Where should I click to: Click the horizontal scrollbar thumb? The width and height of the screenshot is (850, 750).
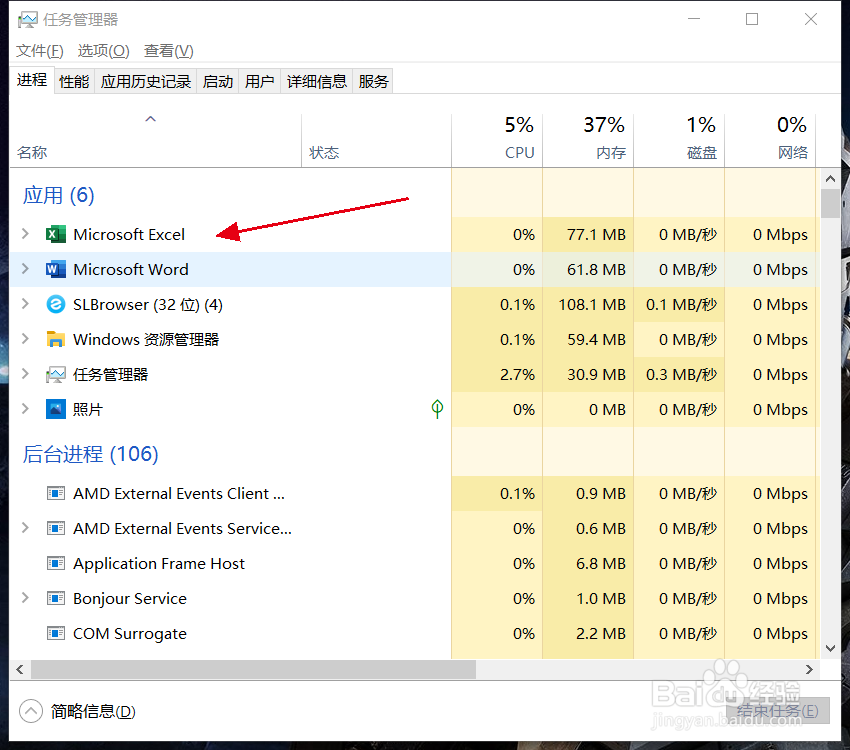coord(253,669)
